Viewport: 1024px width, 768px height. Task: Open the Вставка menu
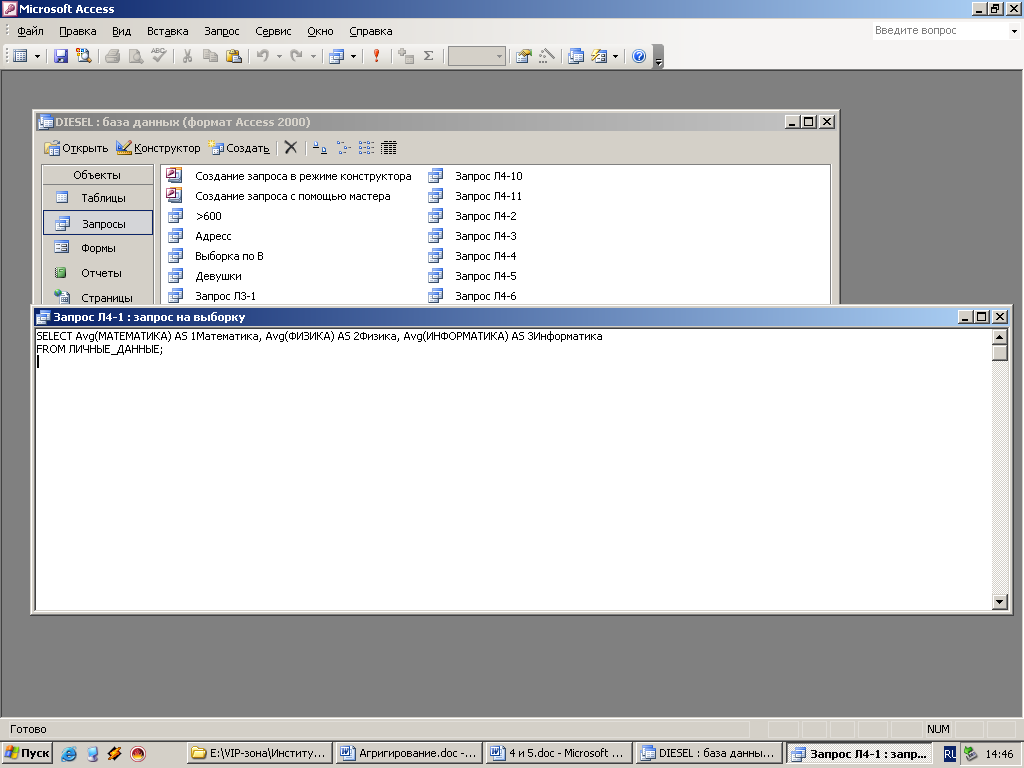pos(167,31)
